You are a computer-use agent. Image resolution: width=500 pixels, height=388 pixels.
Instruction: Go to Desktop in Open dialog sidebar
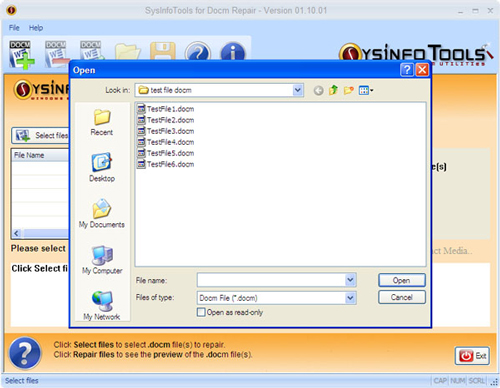[102, 168]
